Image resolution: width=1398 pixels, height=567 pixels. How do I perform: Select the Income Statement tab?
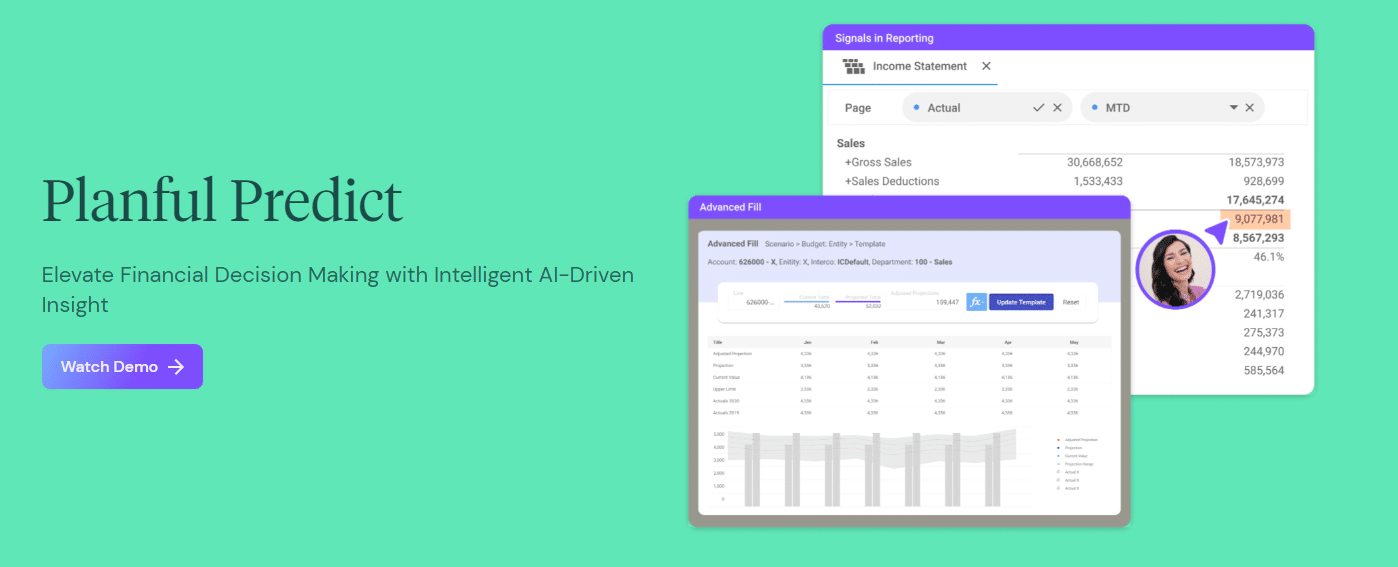[x=919, y=66]
